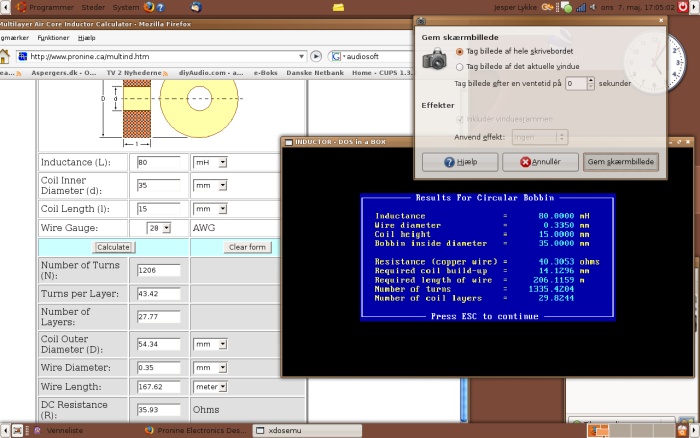The image size is (700, 438).
Task: Click the Clear form button
Action: point(247,247)
